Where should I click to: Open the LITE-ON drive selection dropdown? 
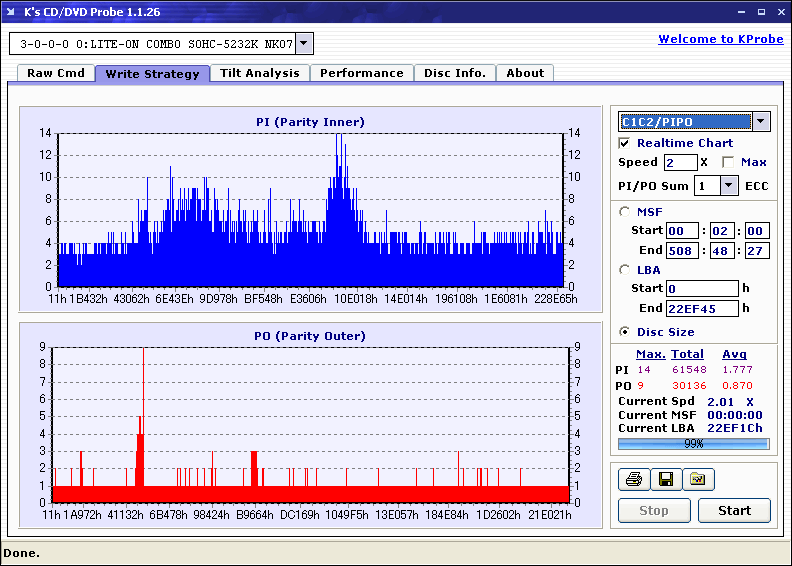(x=305, y=43)
